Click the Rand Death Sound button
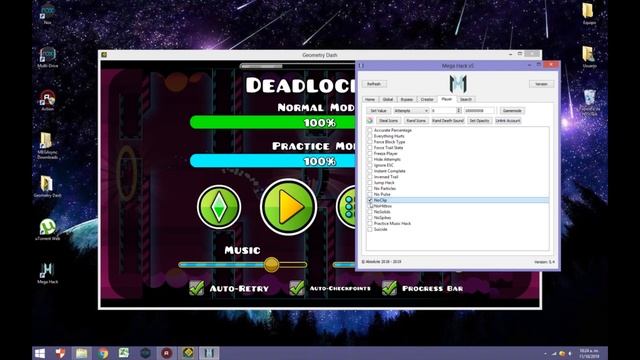Viewport: 640px width, 360px height. pyautogui.click(x=448, y=121)
